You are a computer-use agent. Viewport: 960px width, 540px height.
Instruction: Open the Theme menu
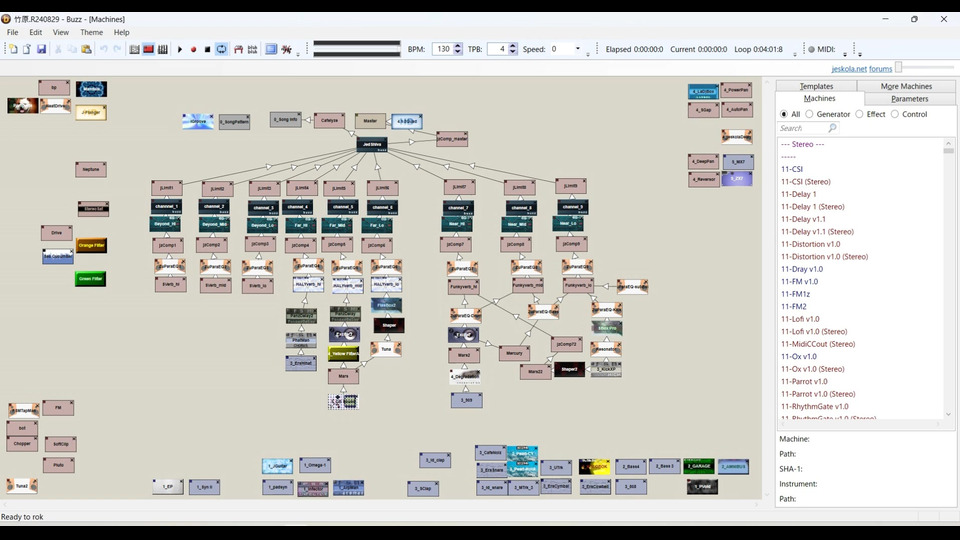coord(91,32)
